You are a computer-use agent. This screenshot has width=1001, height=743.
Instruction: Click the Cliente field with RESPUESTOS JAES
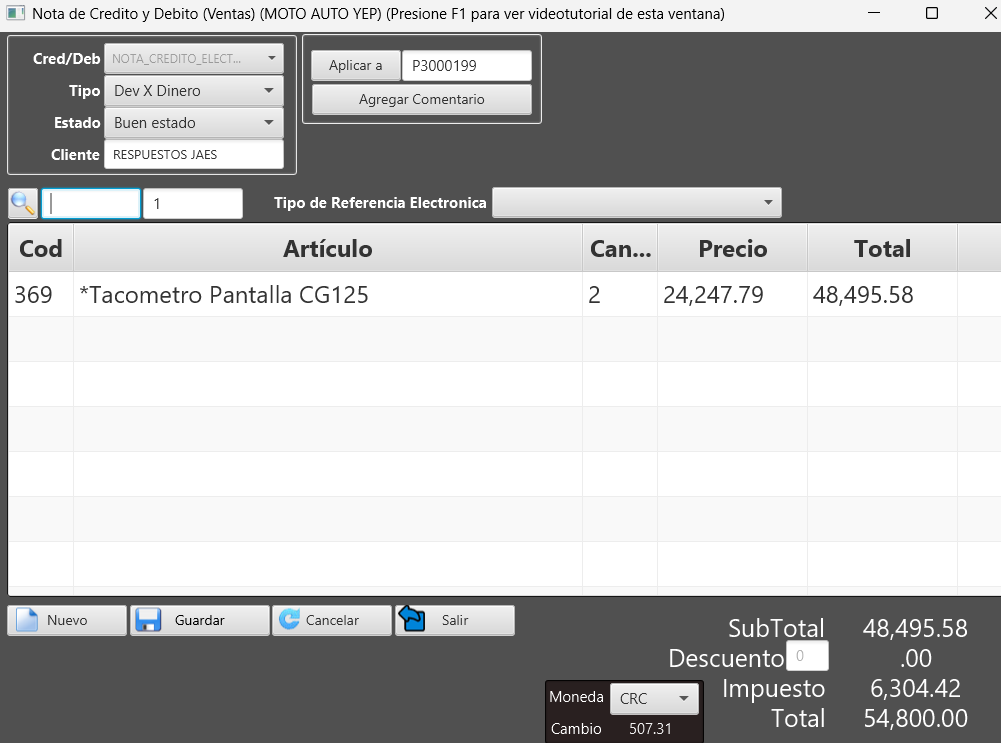pos(193,155)
